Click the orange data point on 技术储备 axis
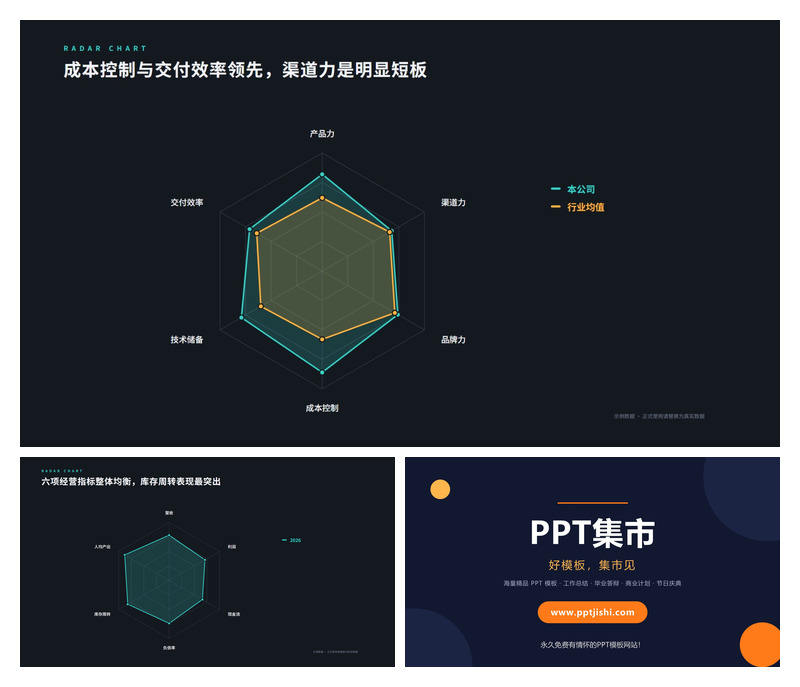 click(x=261, y=307)
